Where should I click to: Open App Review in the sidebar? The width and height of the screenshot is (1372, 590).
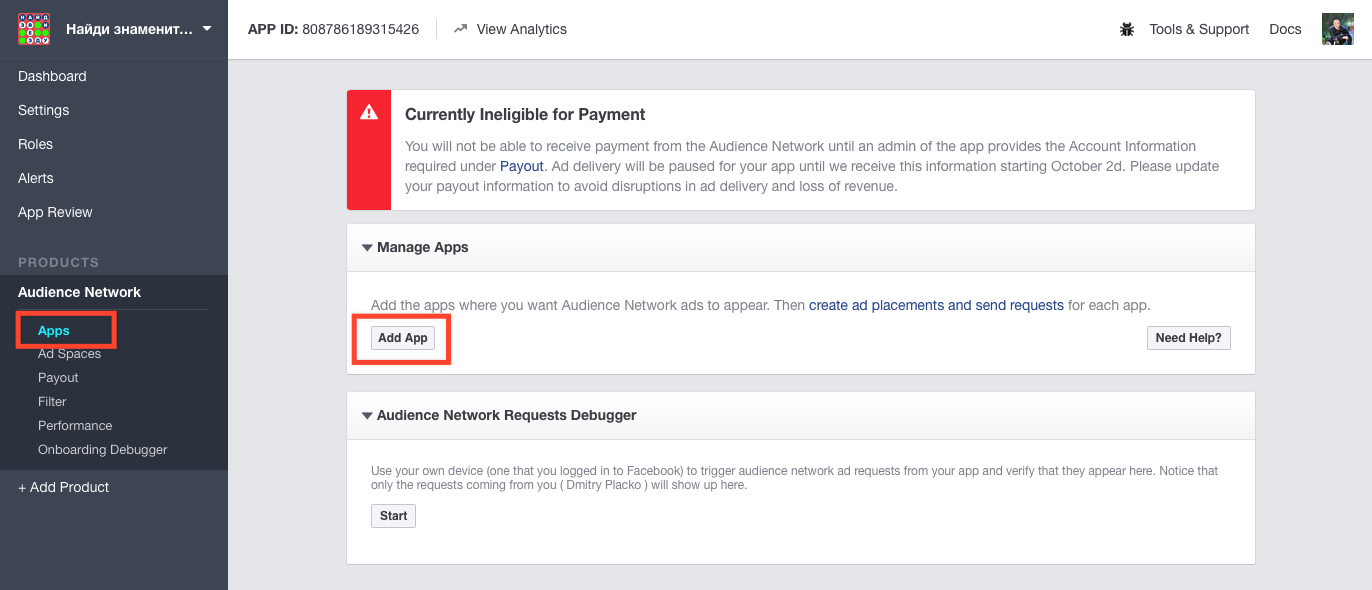(55, 212)
